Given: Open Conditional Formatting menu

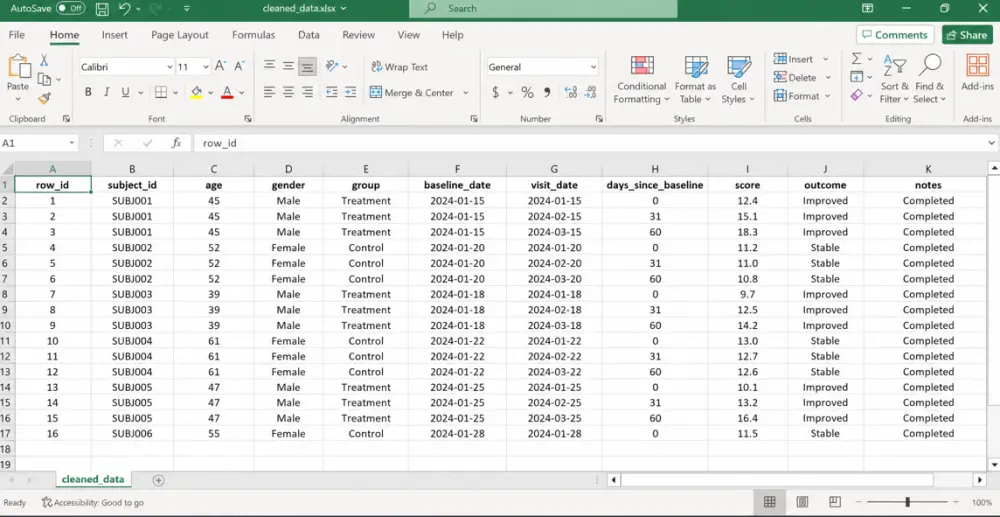Looking at the screenshot, I should 642,80.
